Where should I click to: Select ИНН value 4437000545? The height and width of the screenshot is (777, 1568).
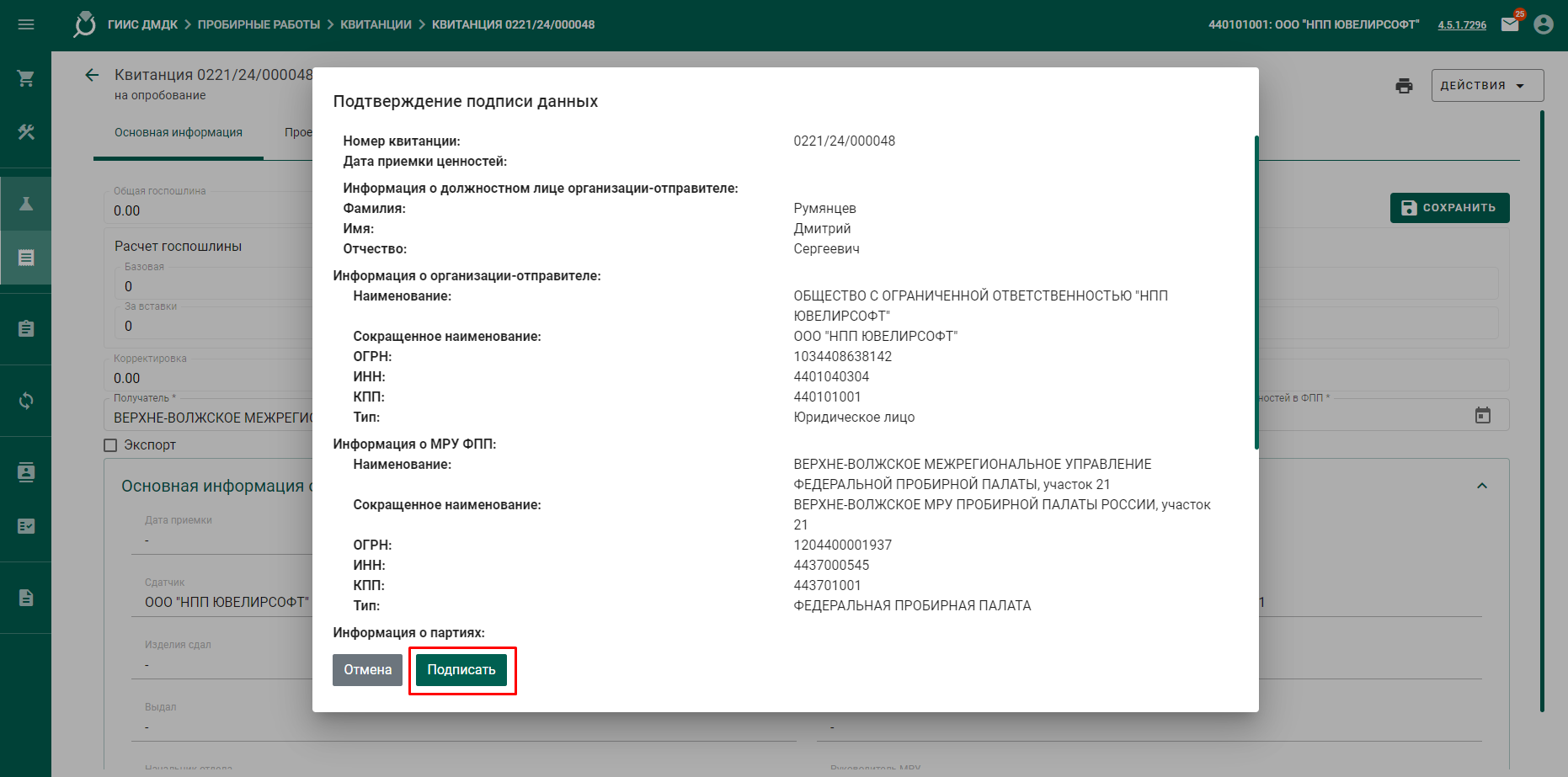[x=831, y=565]
